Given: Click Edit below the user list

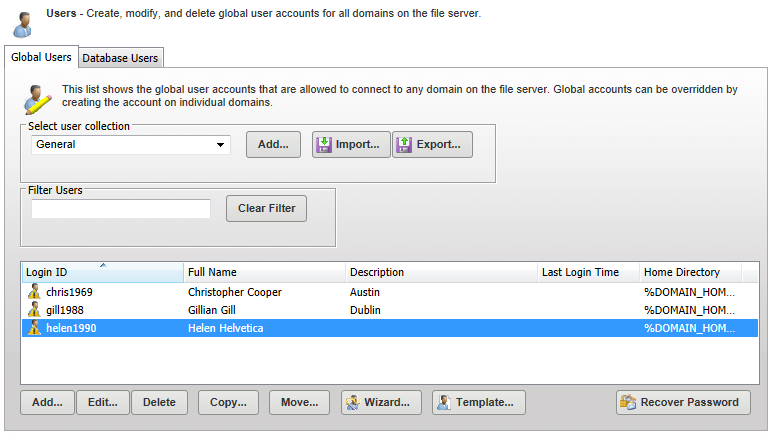Looking at the screenshot, I should click(102, 402).
